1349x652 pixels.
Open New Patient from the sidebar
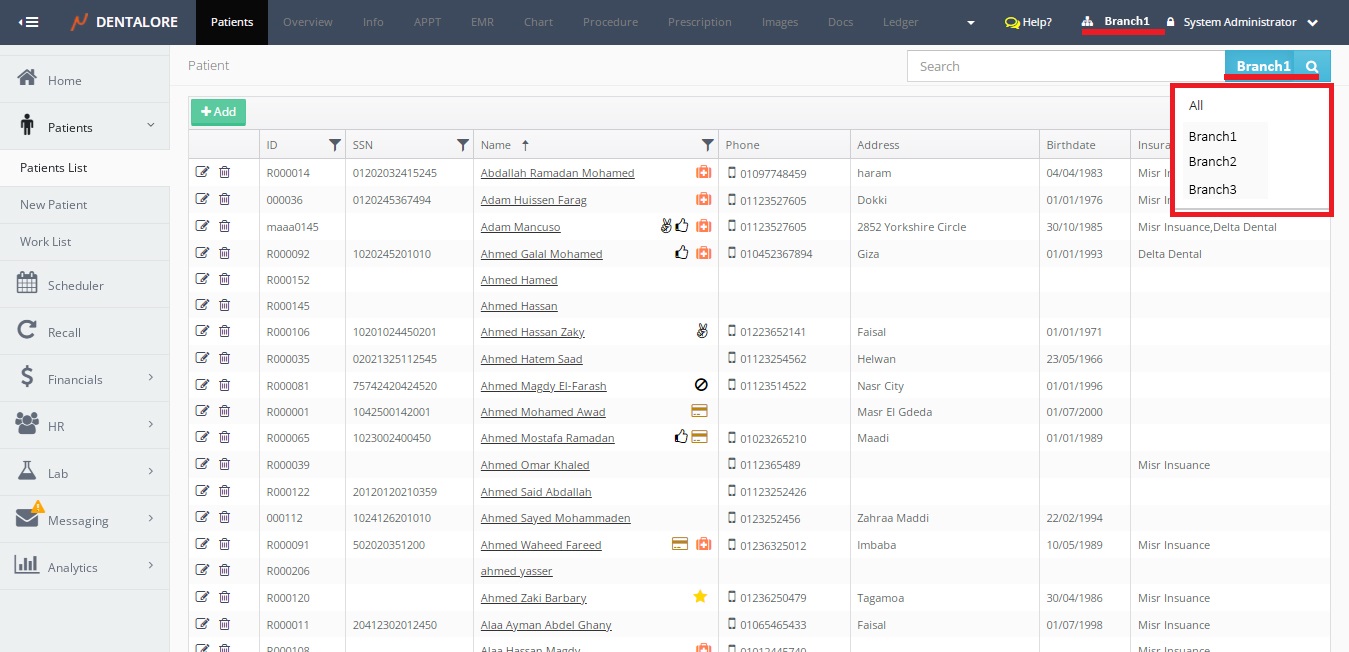54,205
